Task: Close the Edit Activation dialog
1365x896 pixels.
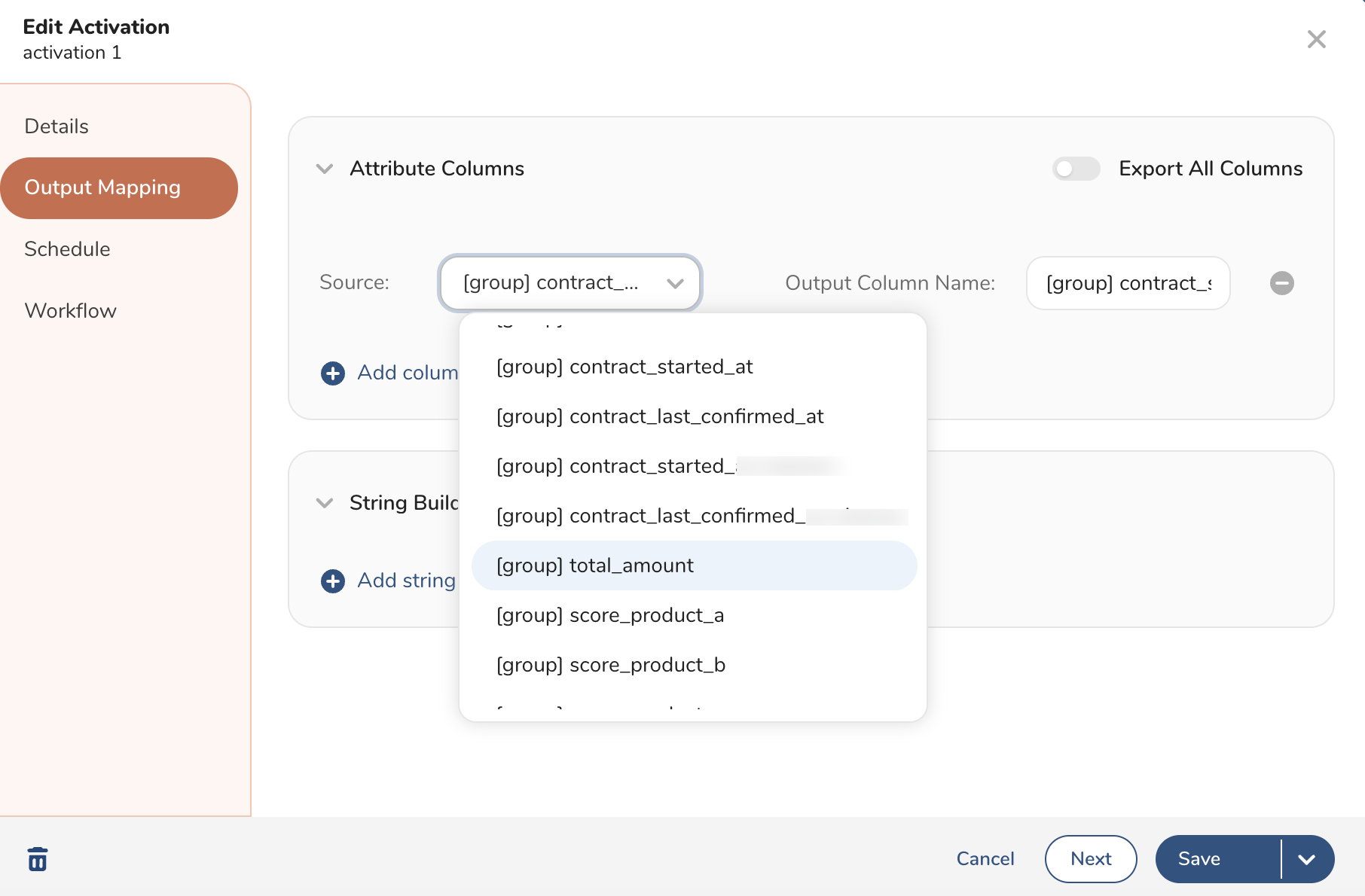Action: 1316,39
